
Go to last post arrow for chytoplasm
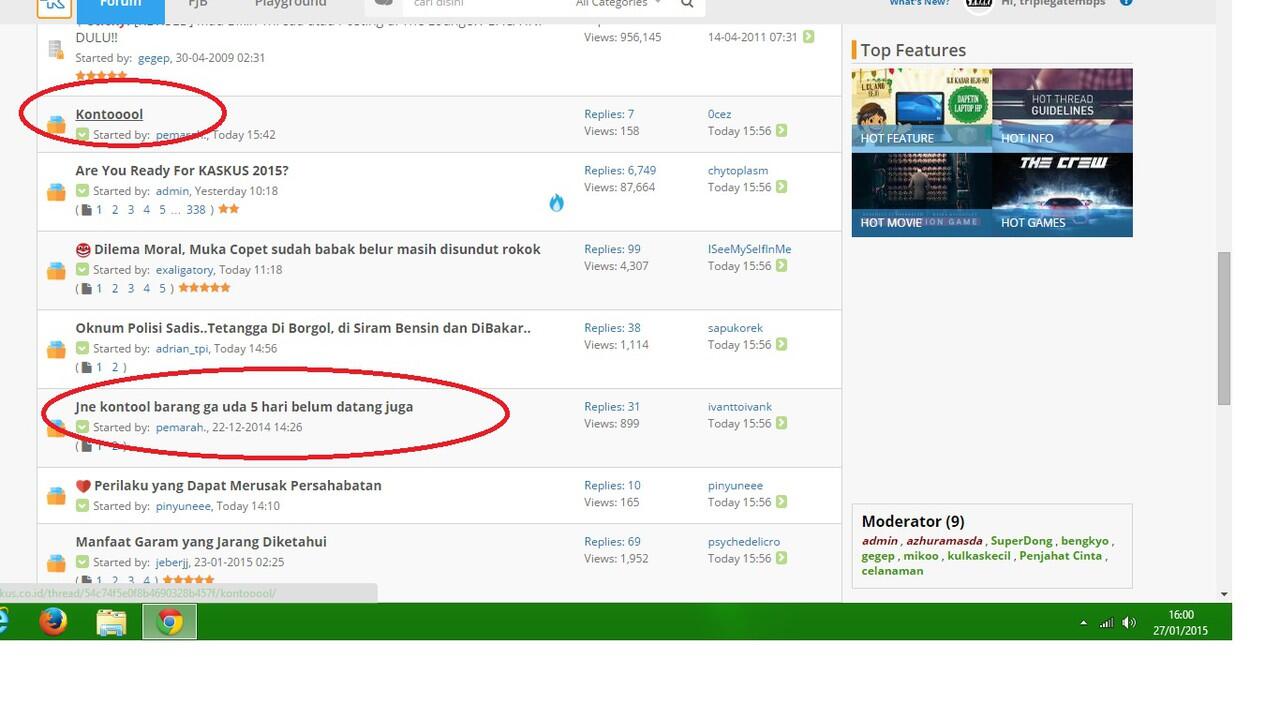click(x=781, y=187)
